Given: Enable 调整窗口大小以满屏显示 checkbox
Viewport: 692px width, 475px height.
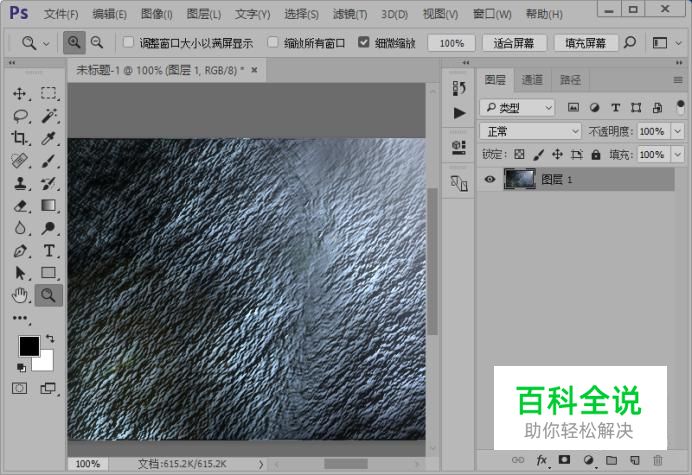Looking at the screenshot, I should tap(128, 42).
